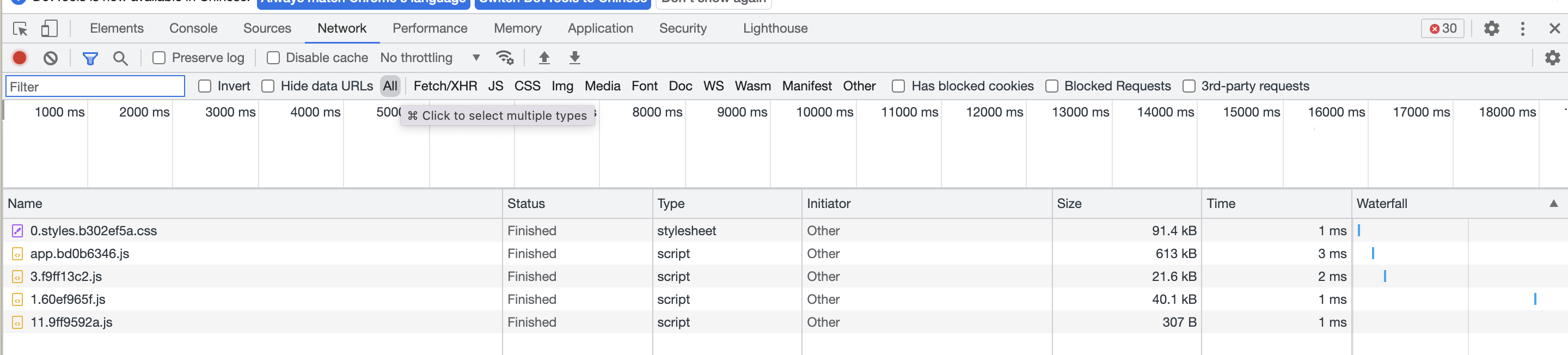Open the DevTools three-dot menu
This screenshot has width=1568, height=355.
coord(1522,29)
